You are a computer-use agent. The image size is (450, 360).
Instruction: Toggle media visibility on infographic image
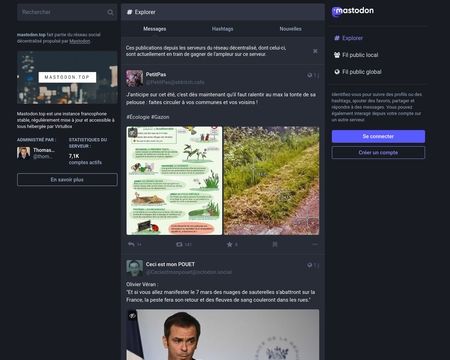pos(133,132)
